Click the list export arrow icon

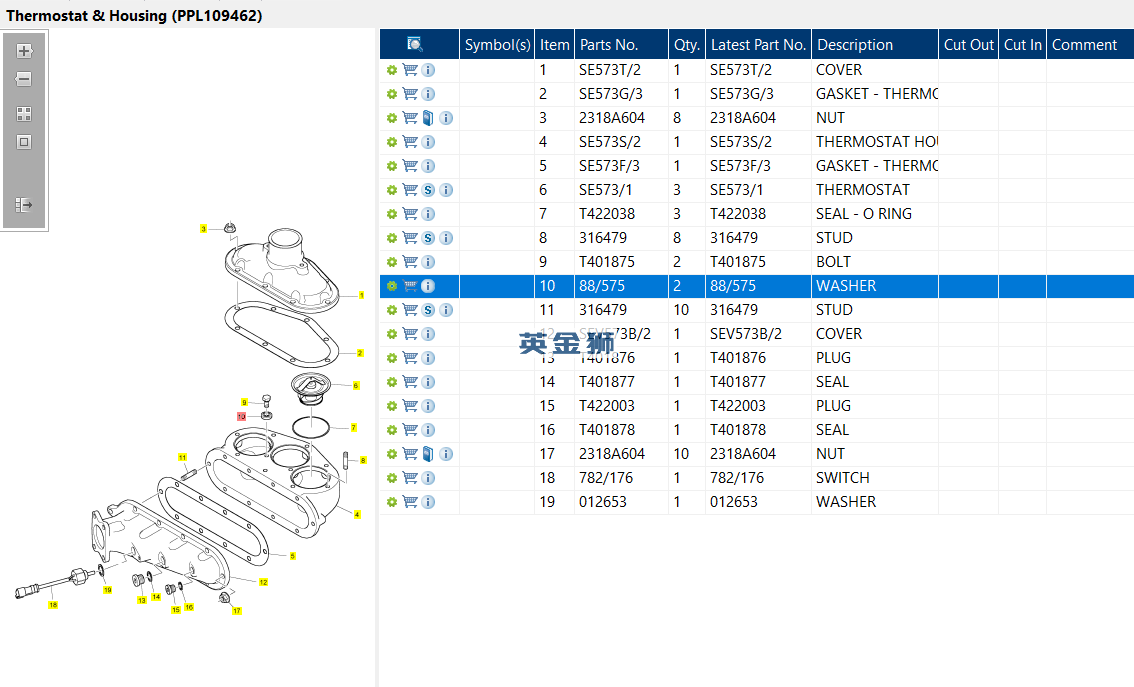pyautogui.click(x=24, y=205)
